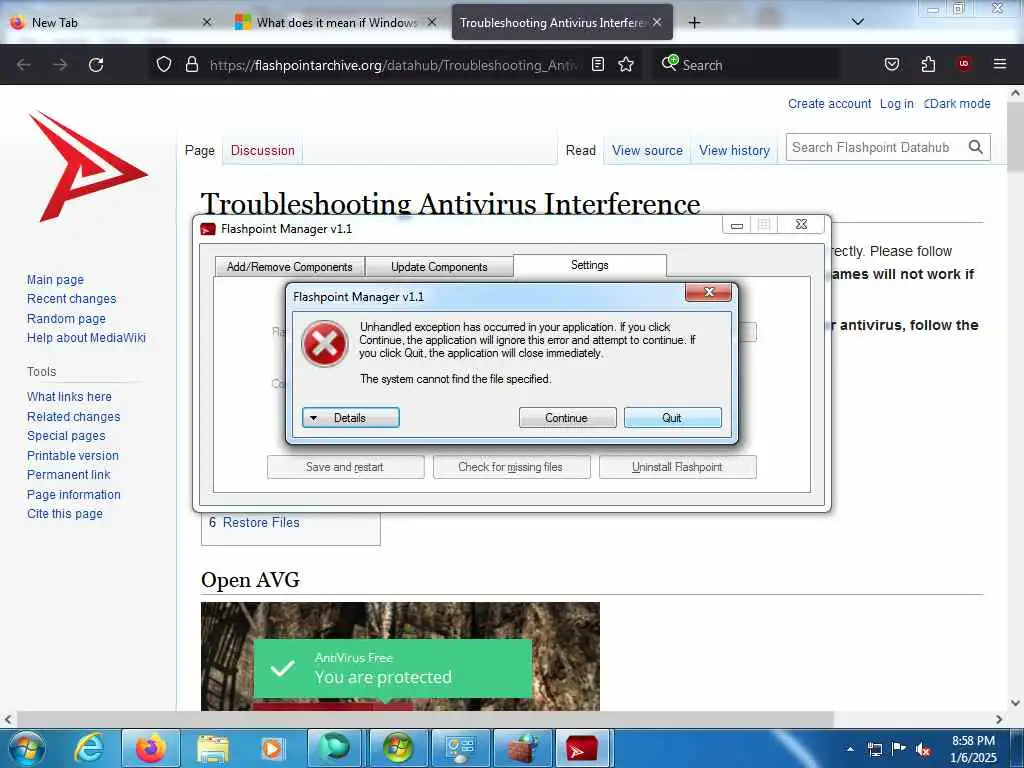Select the Page tab
Screen dimensions: 1024x768
point(199,150)
